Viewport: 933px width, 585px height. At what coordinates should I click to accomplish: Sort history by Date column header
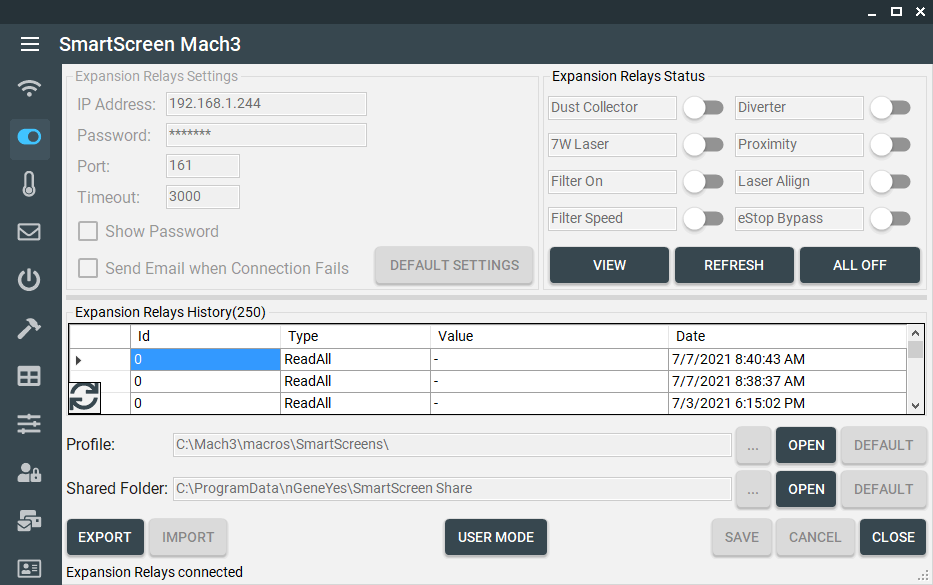tap(787, 336)
